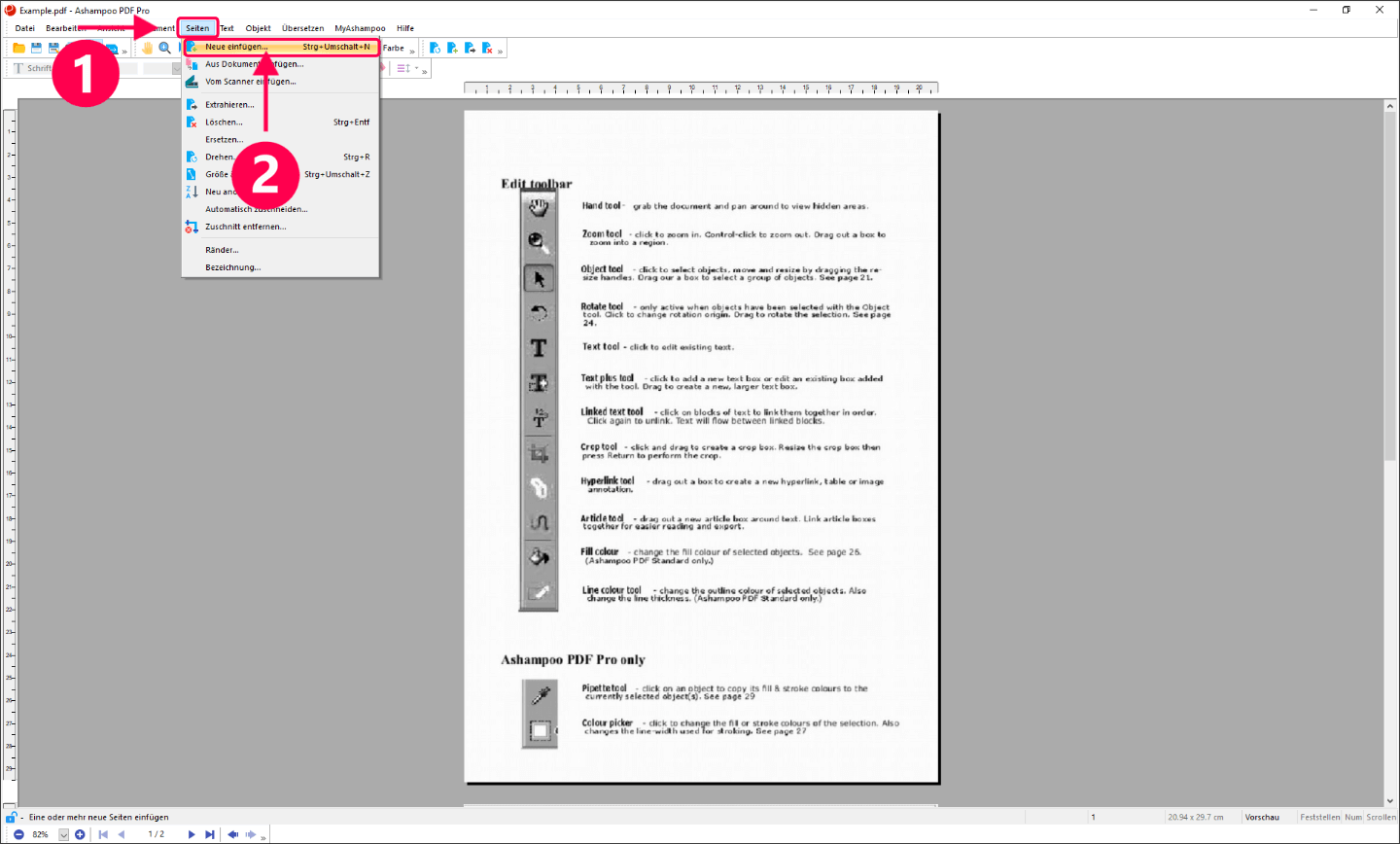
Task: Click the first save disk icon
Action: coord(36,48)
